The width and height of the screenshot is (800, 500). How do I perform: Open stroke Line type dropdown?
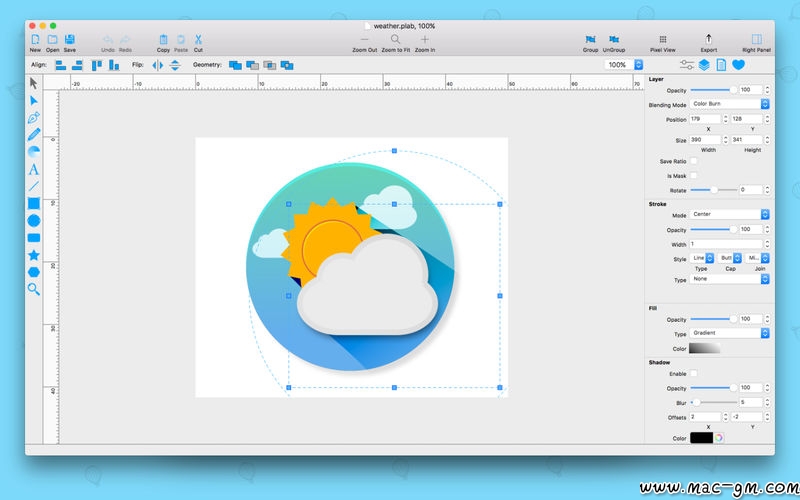pyautogui.click(x=702, y=258)
